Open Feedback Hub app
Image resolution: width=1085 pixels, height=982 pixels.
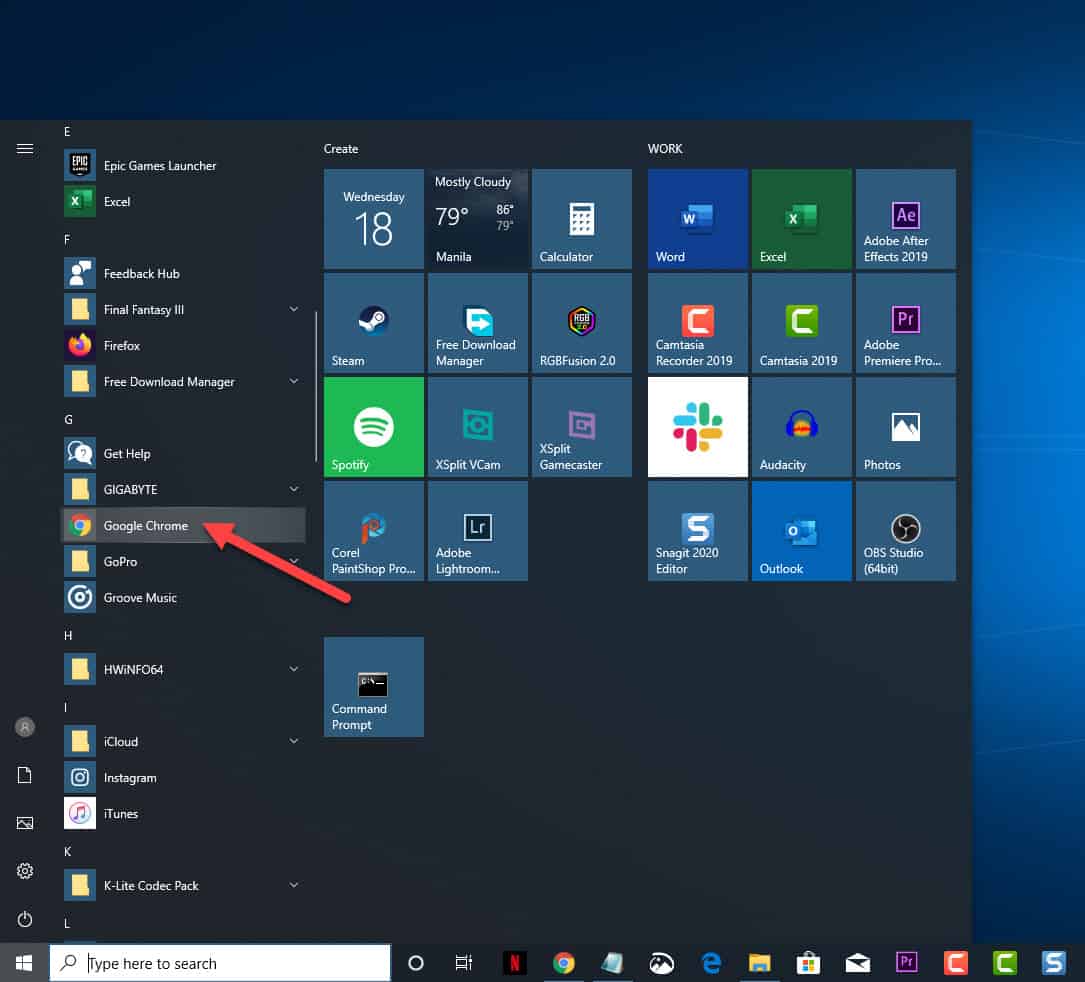point(183,273)
